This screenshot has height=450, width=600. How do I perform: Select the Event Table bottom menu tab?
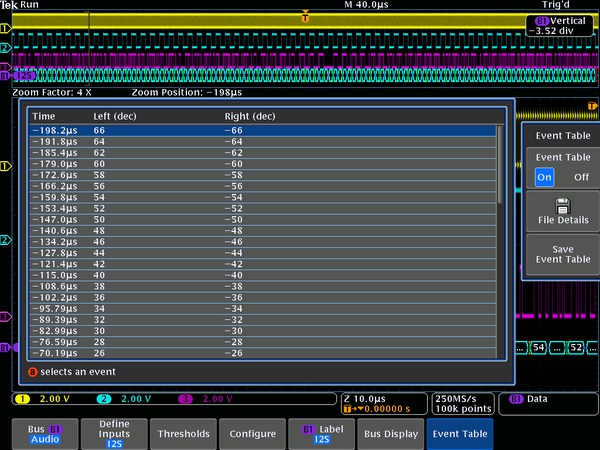coord(459,434)
